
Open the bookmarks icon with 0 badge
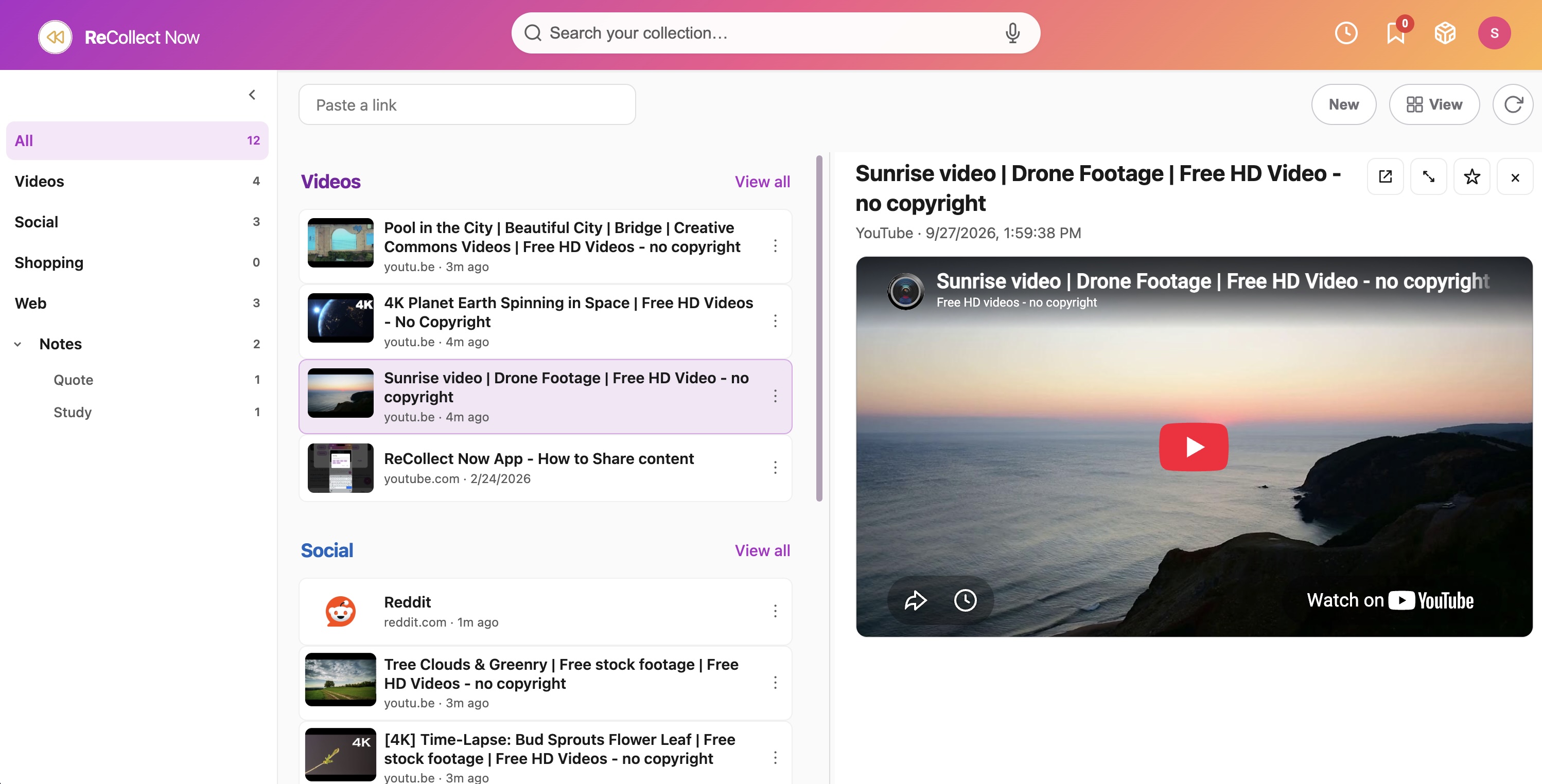click(x=1396, y=33)
